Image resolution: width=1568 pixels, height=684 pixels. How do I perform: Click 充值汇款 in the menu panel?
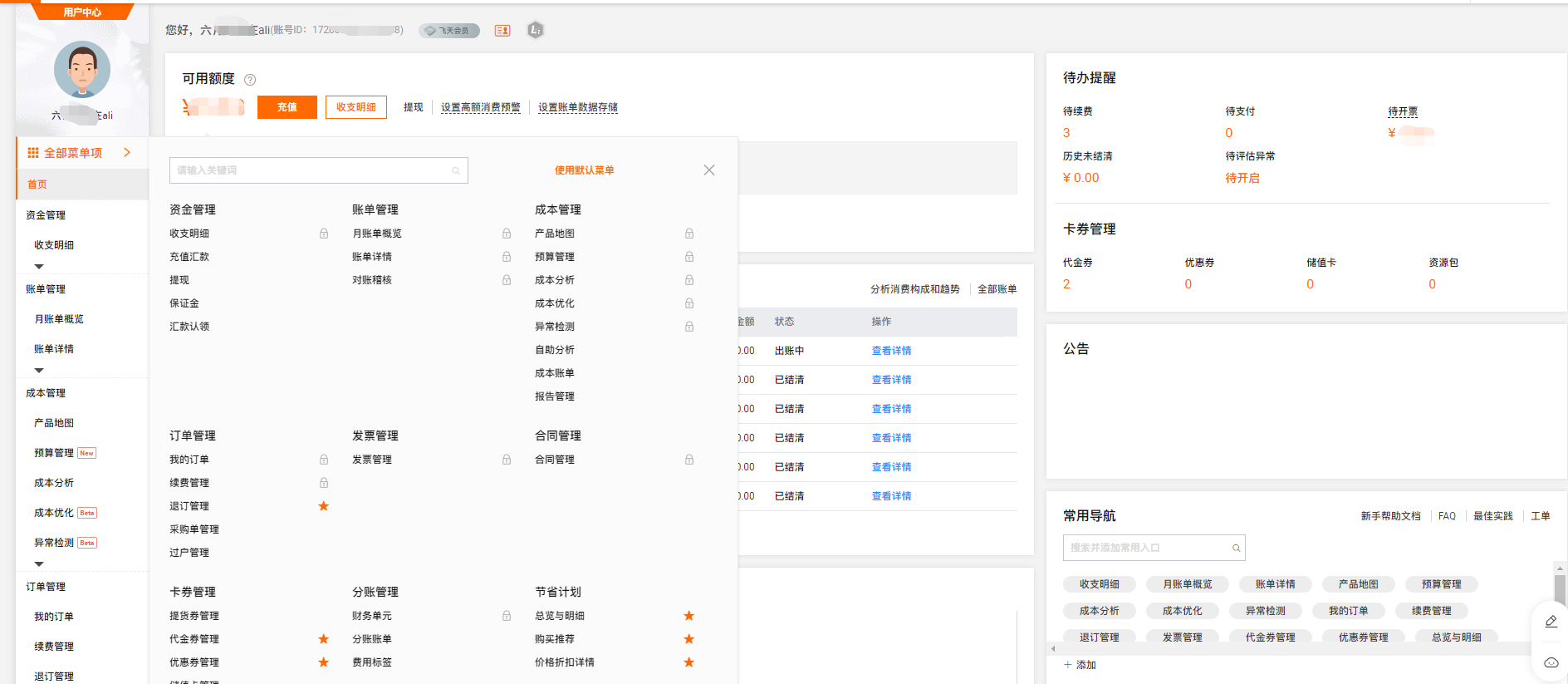189,257
